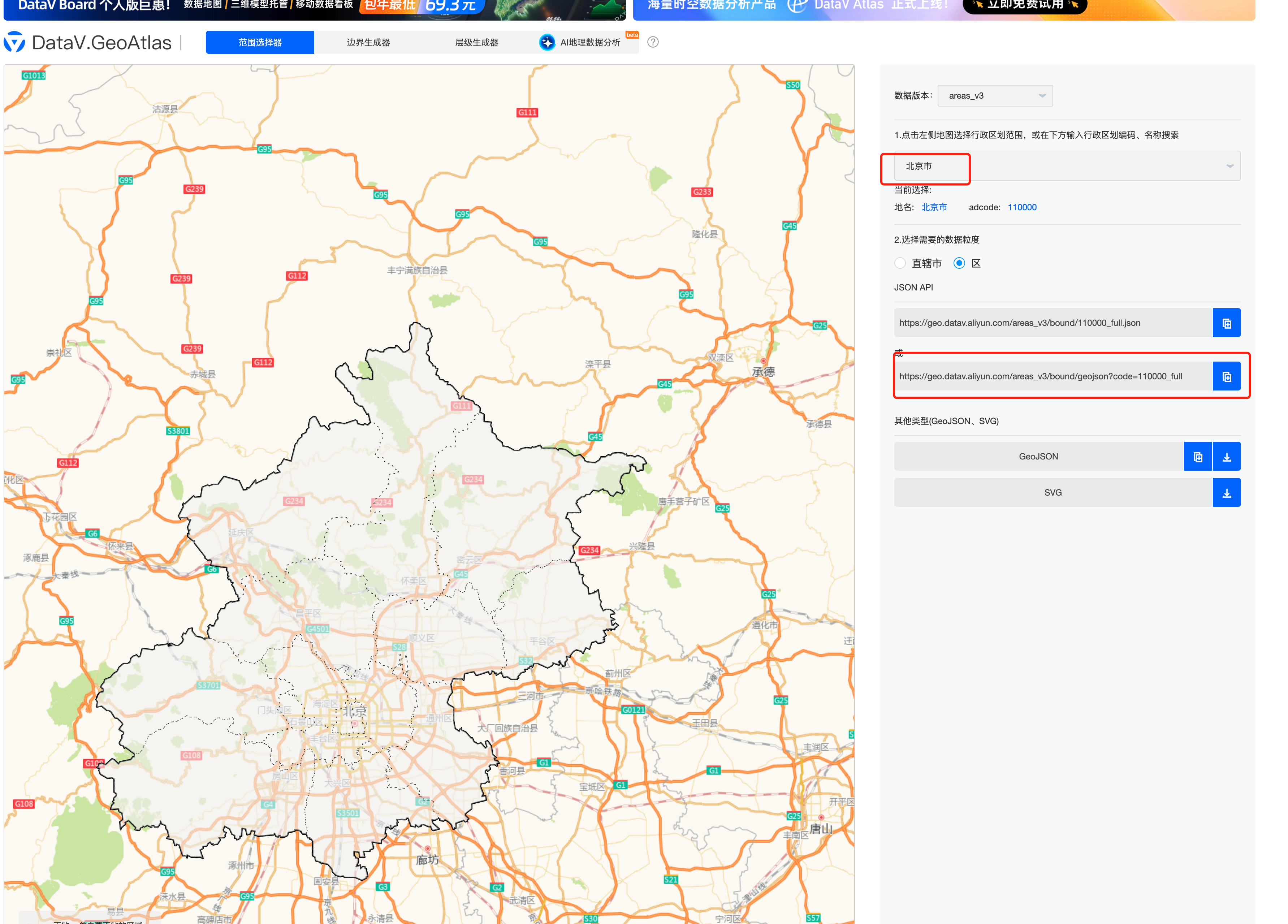Expand the 北京市 region selector arrow
This screenshot has height=924, width=1288.
(1229, 166)
